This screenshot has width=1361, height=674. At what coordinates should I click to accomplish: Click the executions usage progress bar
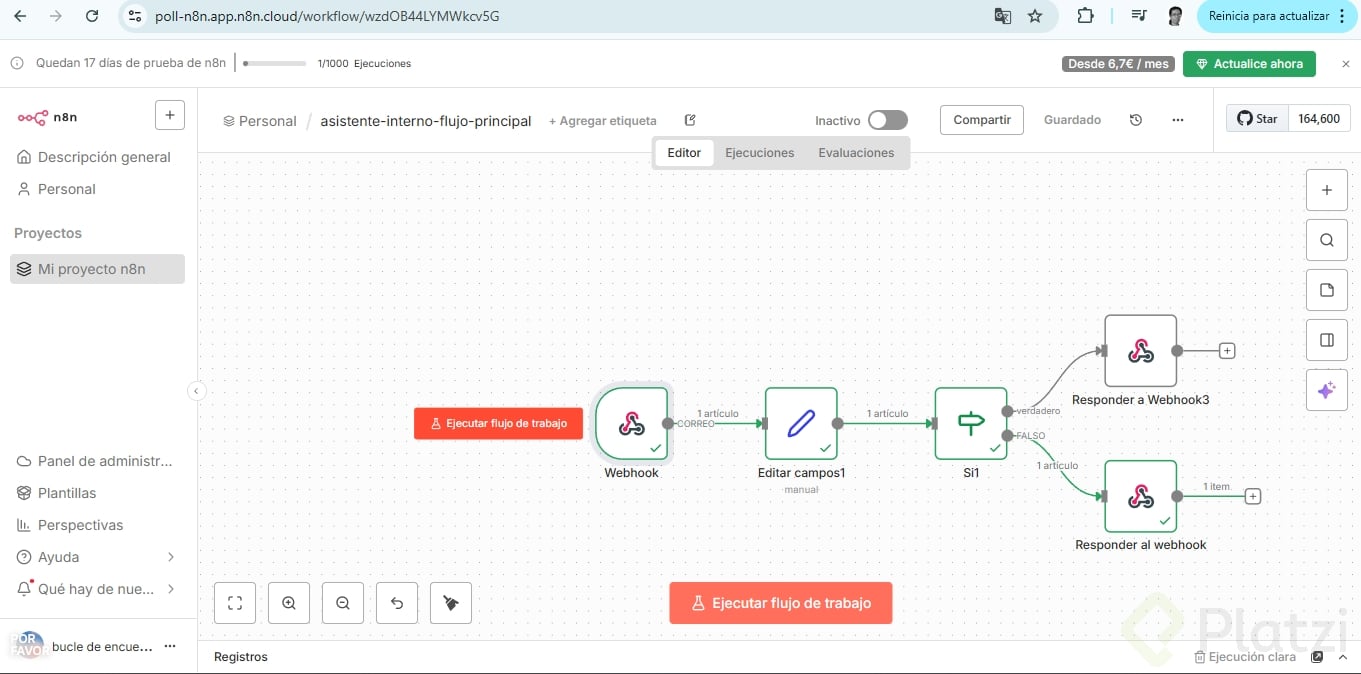(274, 63)
